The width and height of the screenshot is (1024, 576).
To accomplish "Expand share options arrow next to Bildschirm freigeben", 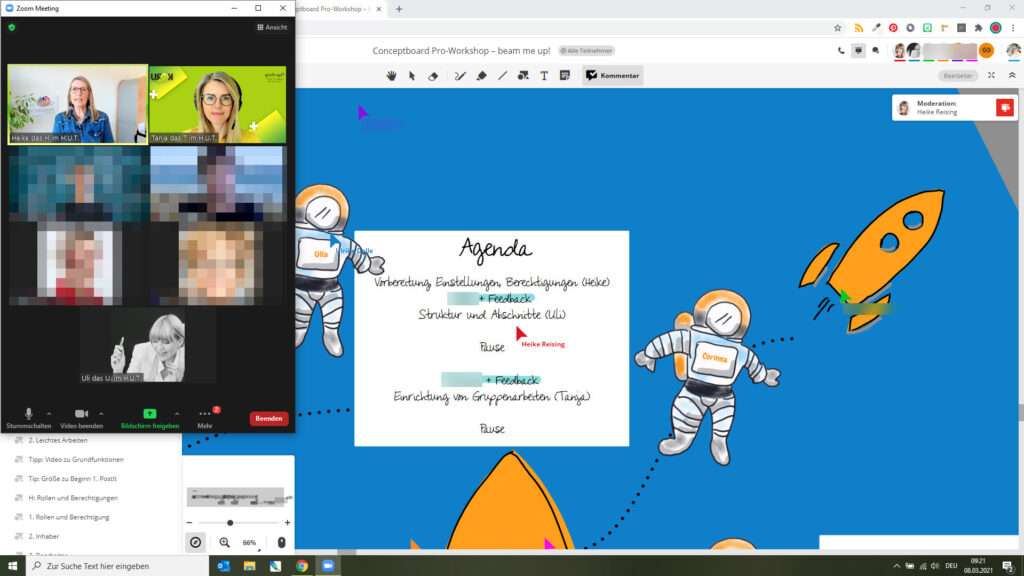I will pos(177,413).
